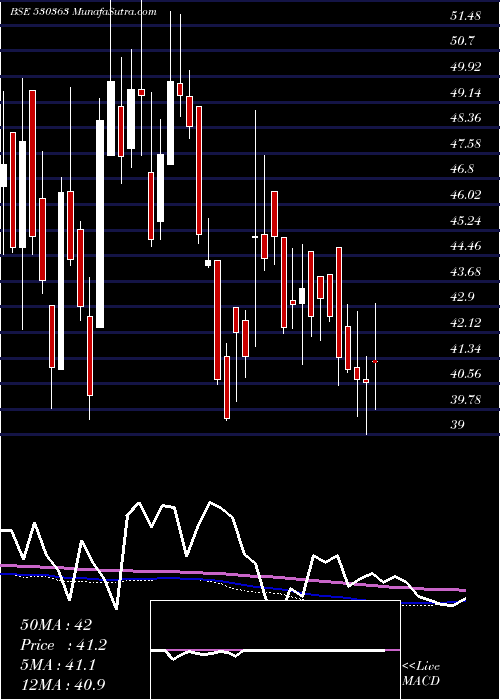Click the 12MA : 40.9 readout
Image resolution: width=500 pixels, height=700 pixels.
click(63, 684)
